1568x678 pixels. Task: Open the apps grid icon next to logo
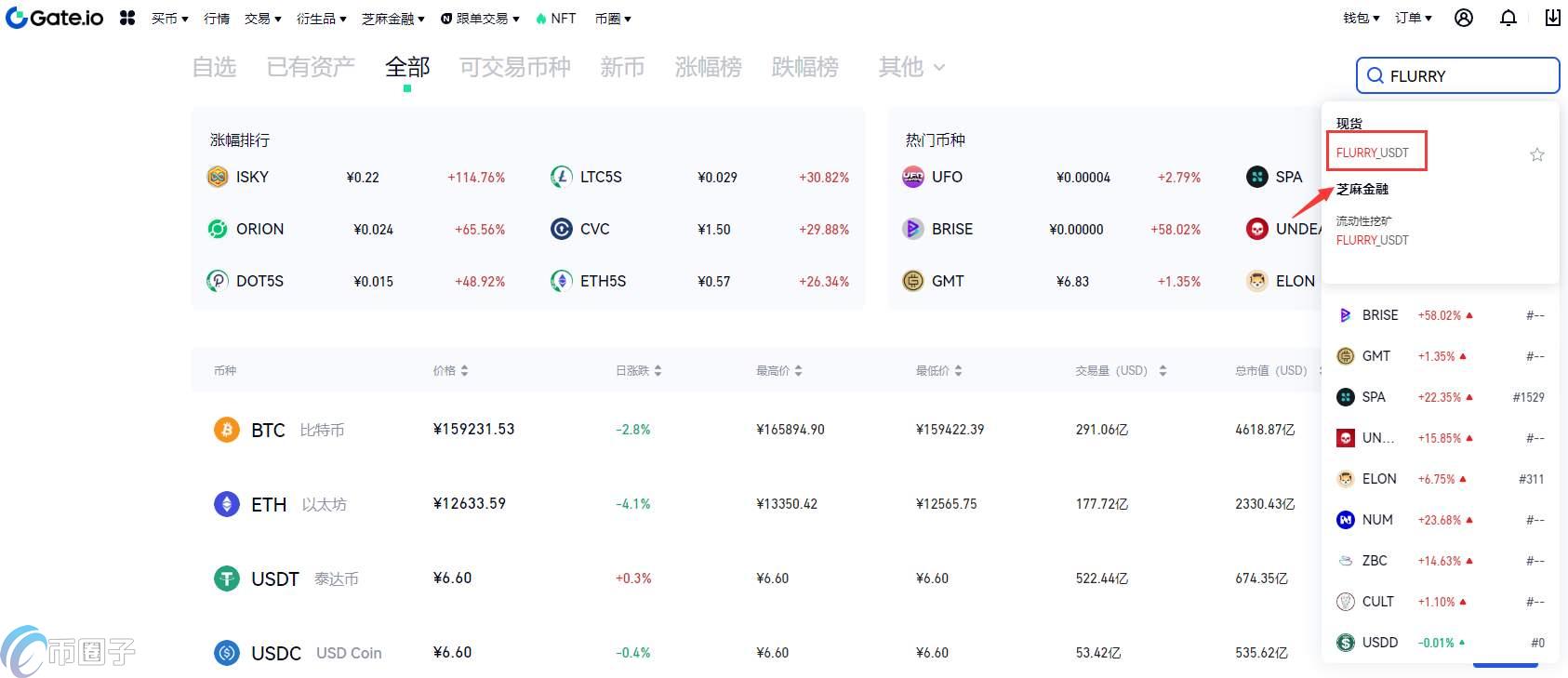point(127,18)
